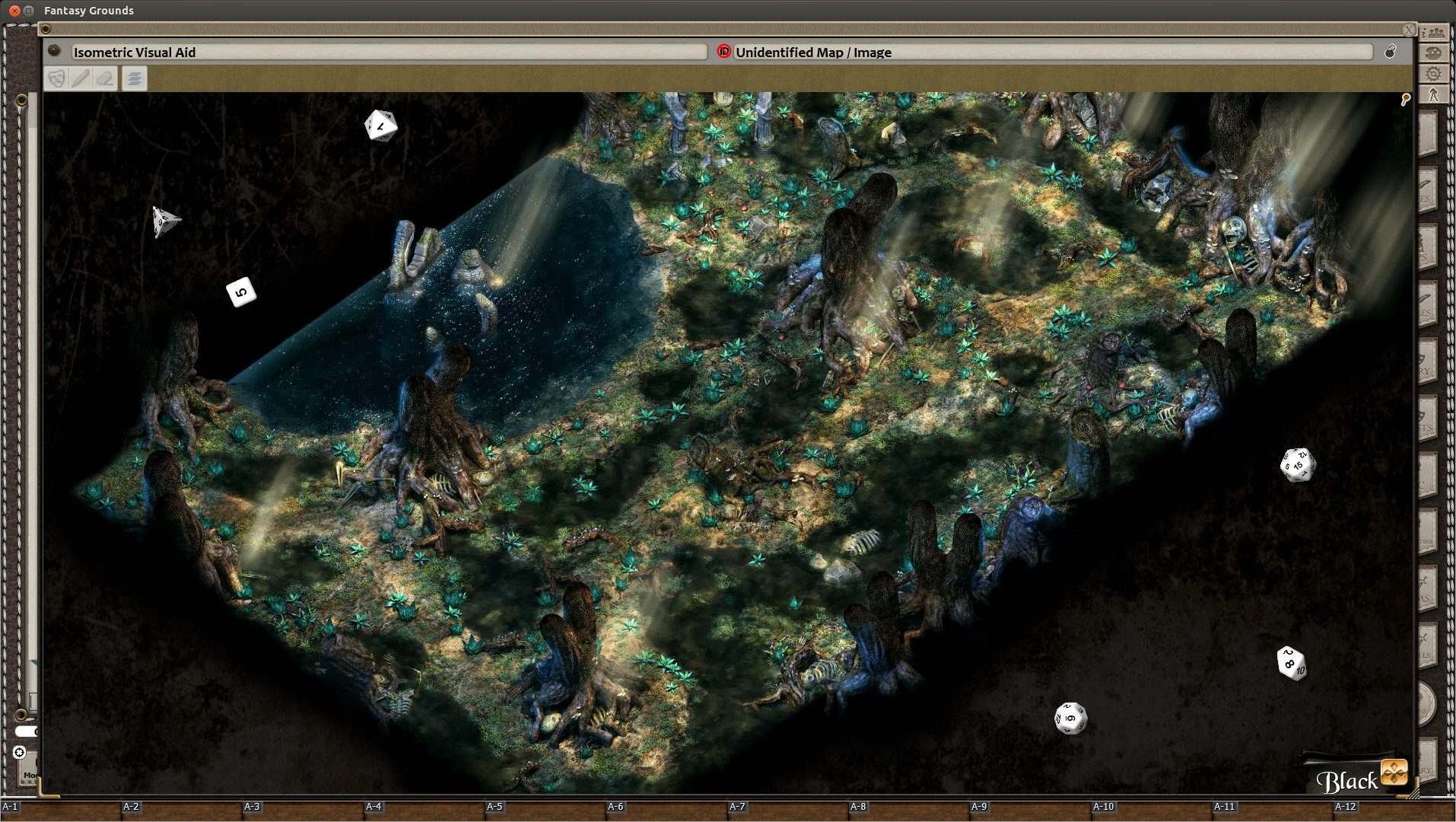Select hotkey tab A-5 on the bottom bar
This screenshot has height=822, width=1456.
click(494, 807)
